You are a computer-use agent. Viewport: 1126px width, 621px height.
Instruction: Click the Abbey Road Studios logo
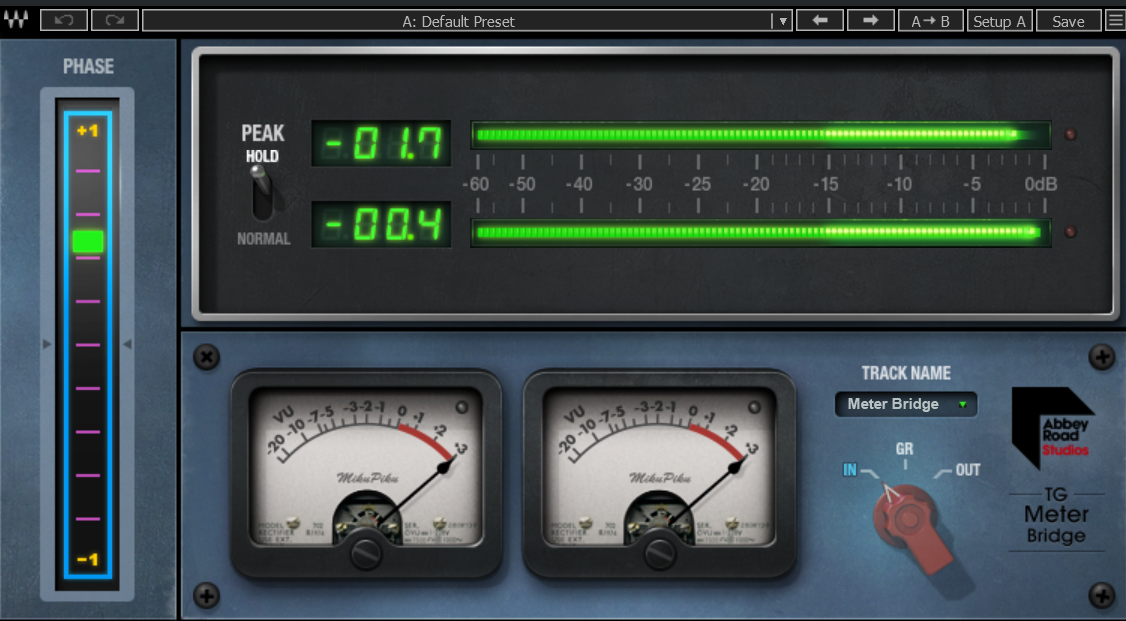click(x=1052, y=428)
